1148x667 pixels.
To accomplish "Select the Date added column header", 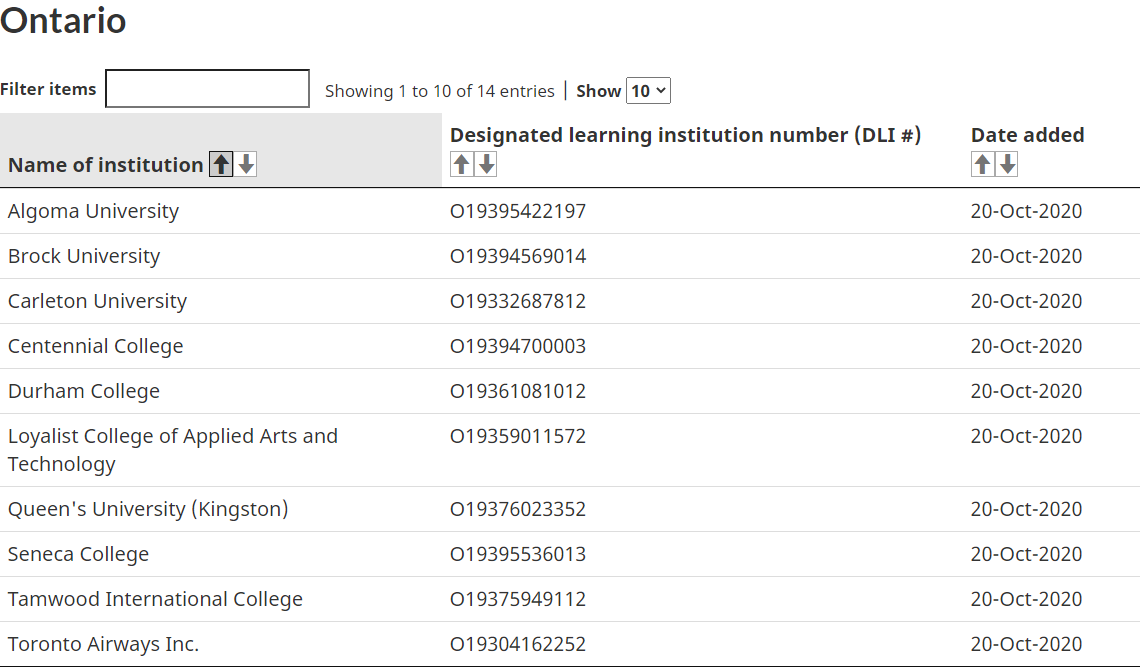I will pyautogui.click(x=1027, y=135).
